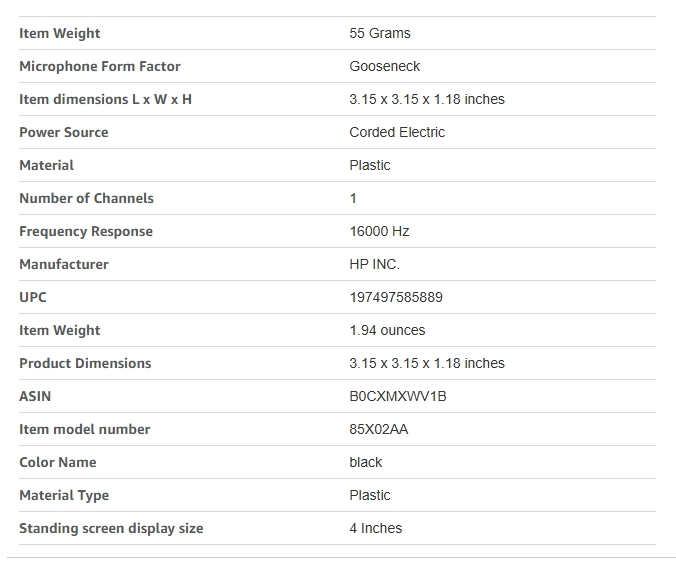
Task: Click the 55 Grams weight value
Action: pos(380,33)
